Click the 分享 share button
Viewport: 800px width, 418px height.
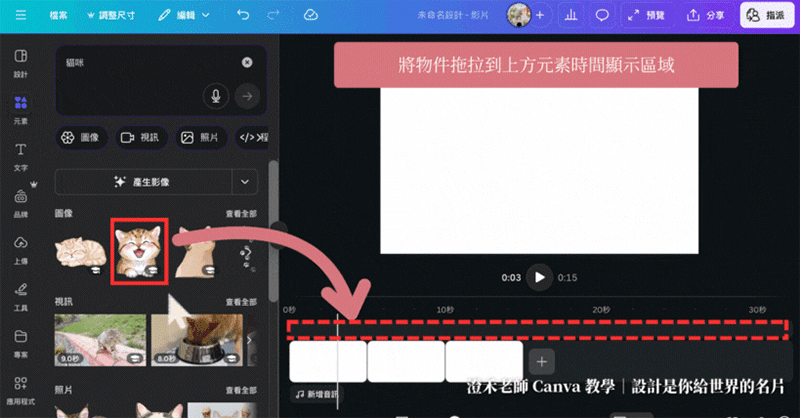pyautogui.click(x=706, y=15)
